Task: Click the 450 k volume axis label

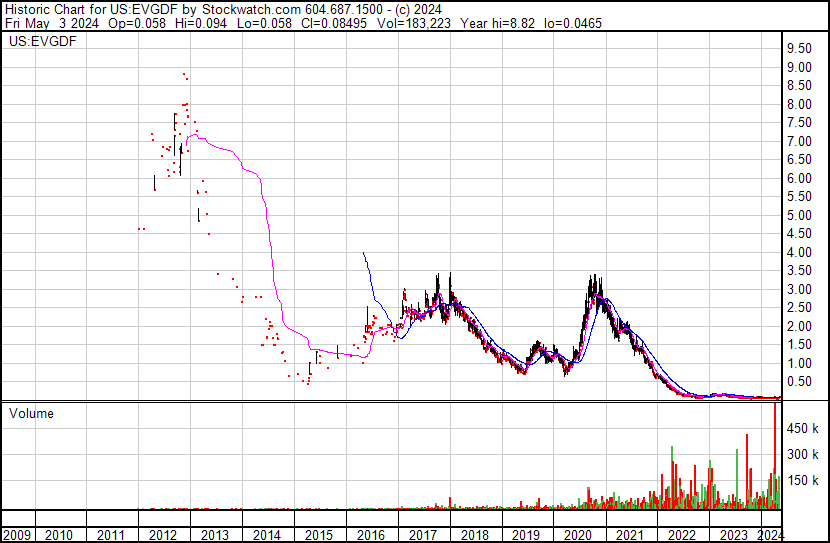Action: coord(801,429)
